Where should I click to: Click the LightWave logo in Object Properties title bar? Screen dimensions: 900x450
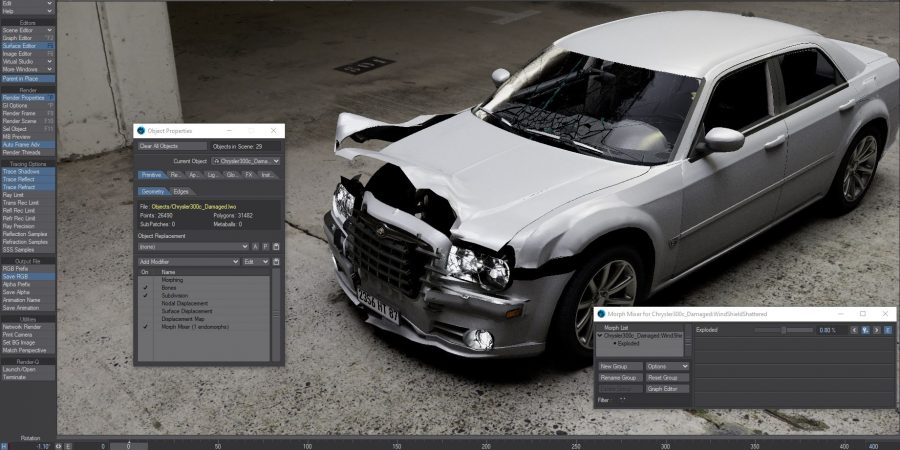(x=141, y=131)
